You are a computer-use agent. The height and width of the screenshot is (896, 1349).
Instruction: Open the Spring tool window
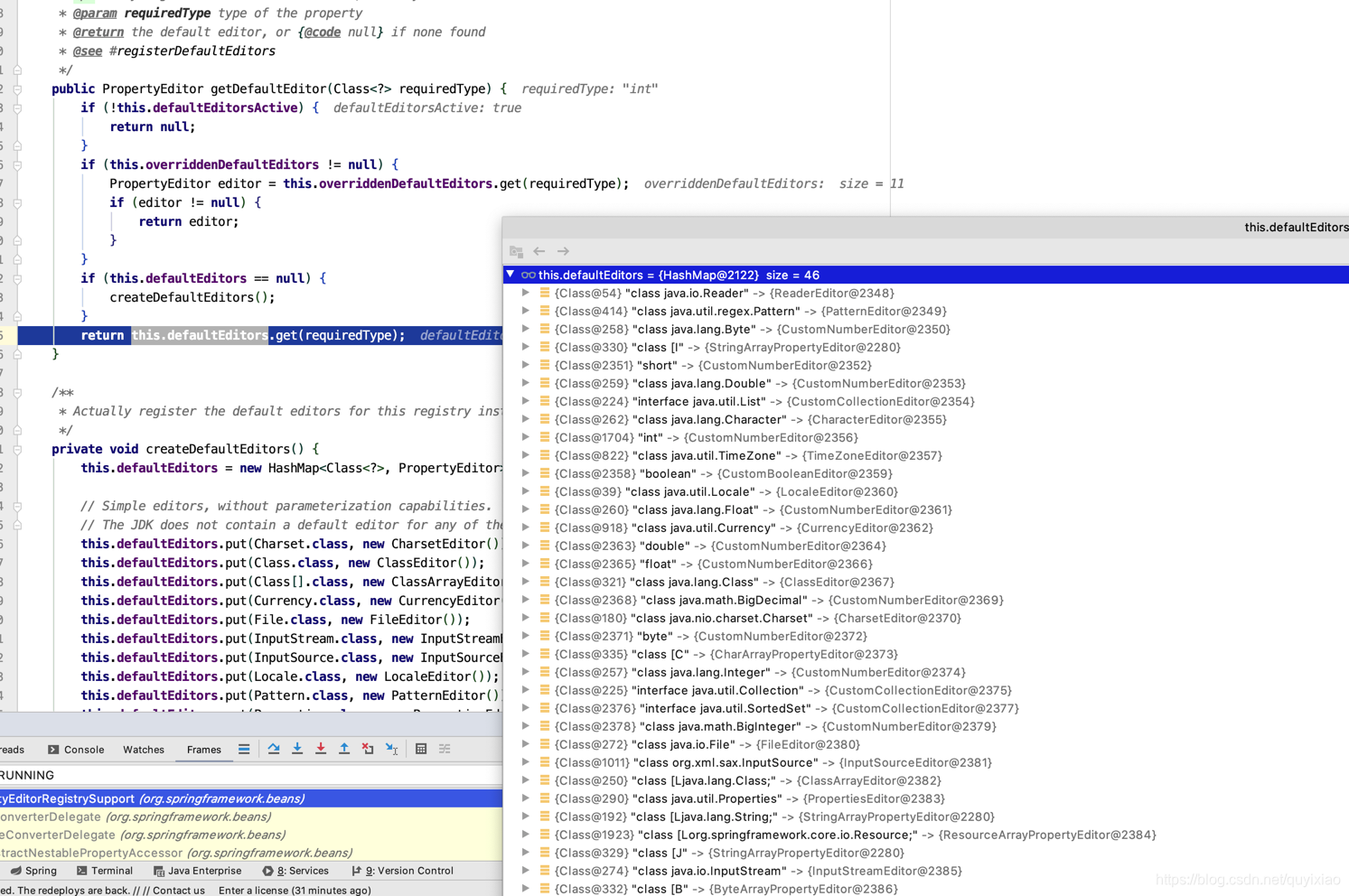click(33, 871)
